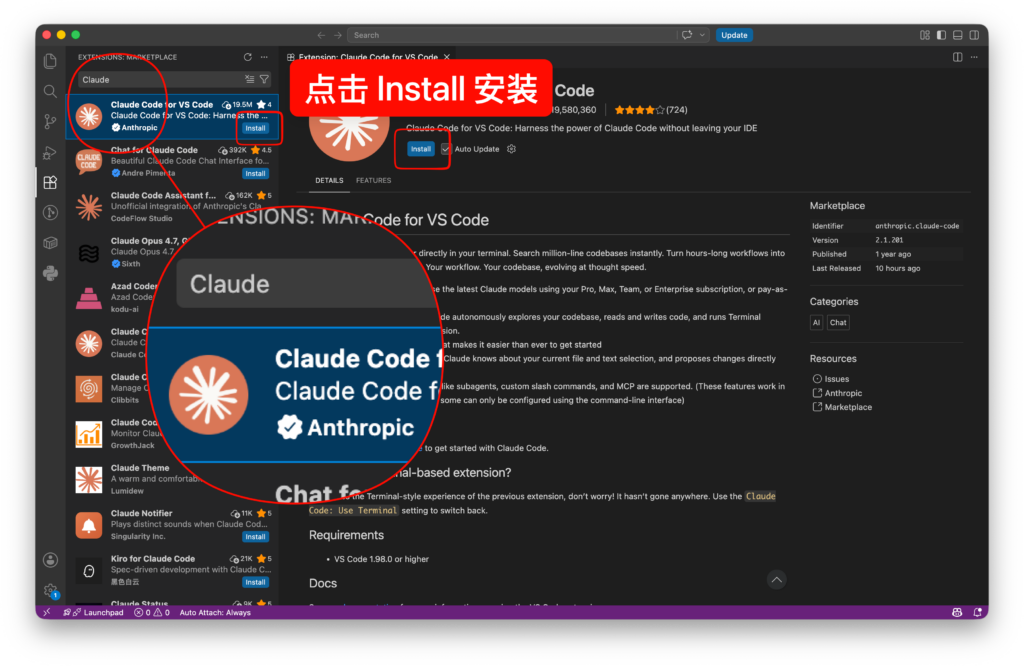The width and height of the screenshot is (1024, 666).
Task: Open the Kiro for Claude Code list item
Action: [172, 570]
